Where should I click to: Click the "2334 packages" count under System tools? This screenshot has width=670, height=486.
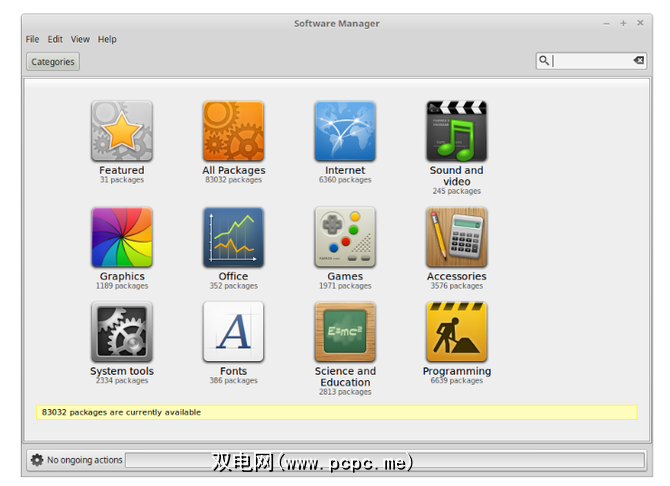click(122, 380)
